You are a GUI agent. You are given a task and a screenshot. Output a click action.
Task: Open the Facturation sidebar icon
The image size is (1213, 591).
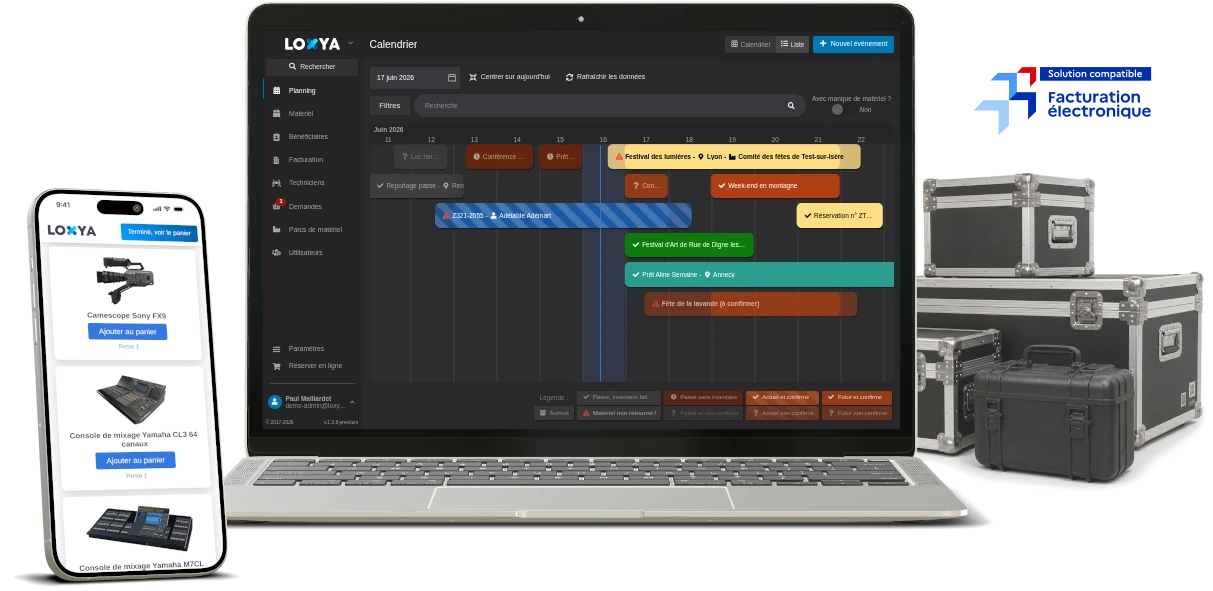coord(277,160)
